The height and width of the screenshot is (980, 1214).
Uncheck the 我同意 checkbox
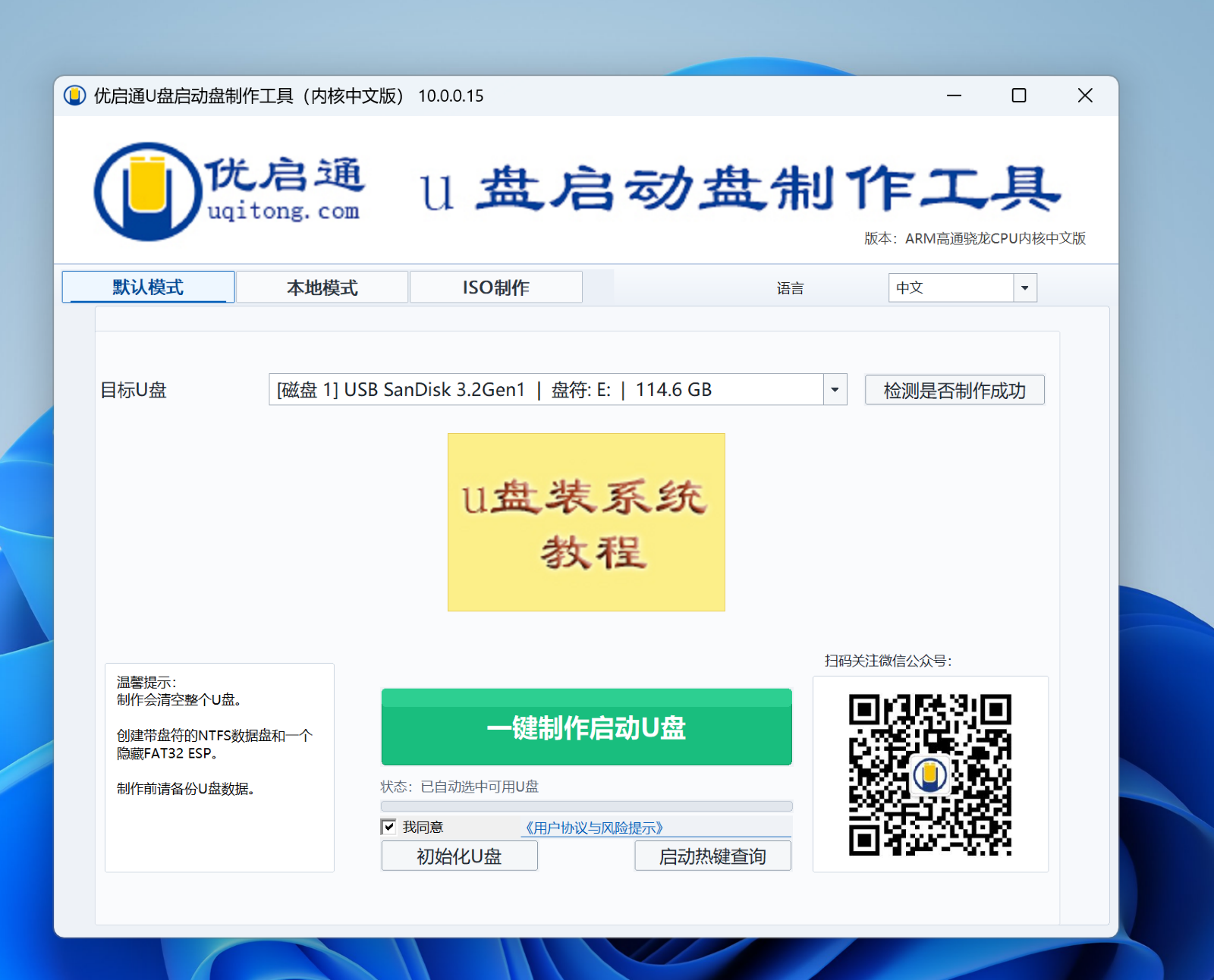click(x=388, y=827)
